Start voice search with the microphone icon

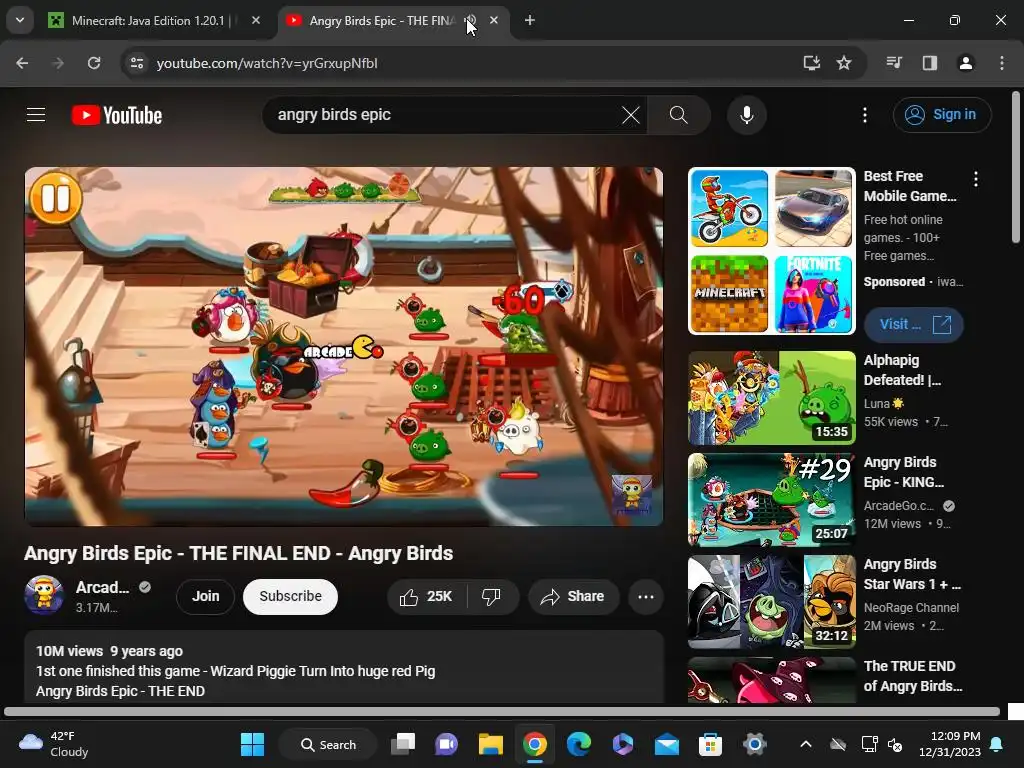point(746,116)
